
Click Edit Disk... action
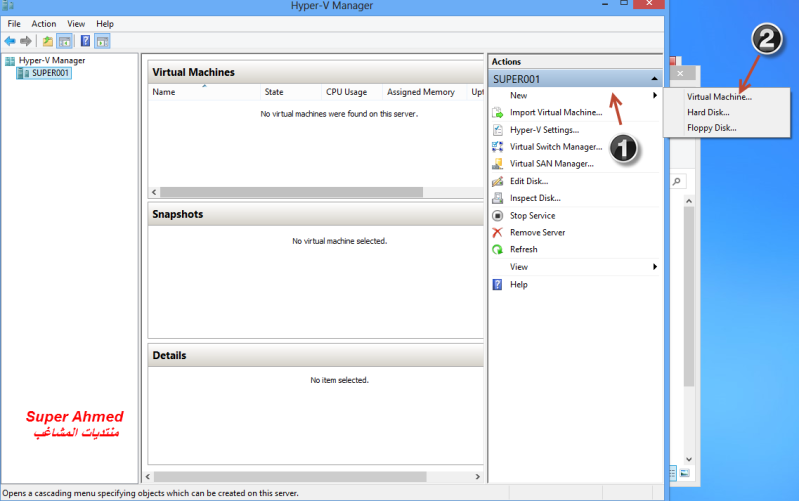click(529, 181)
